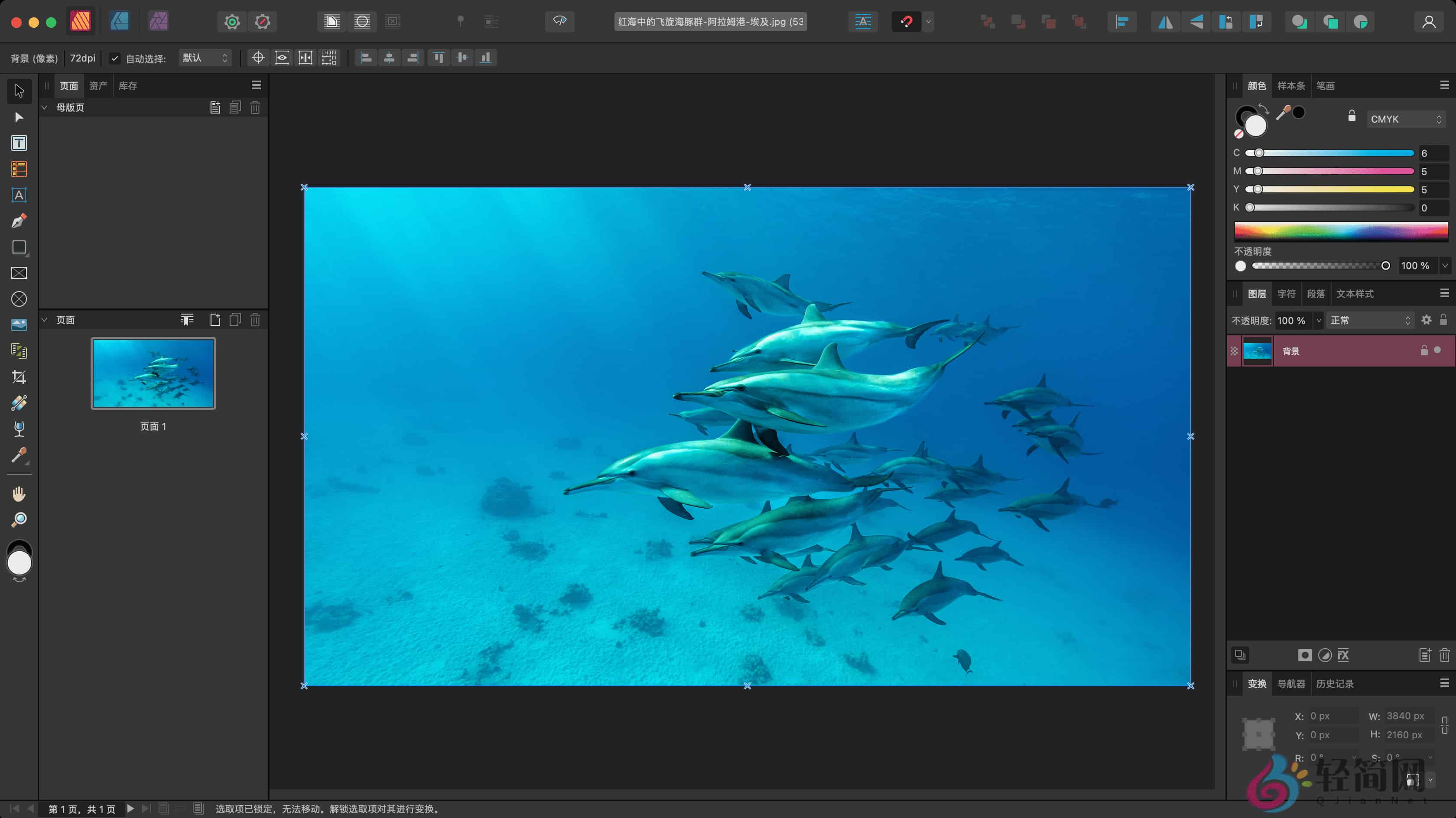Select the Zoom tool
Image resolution: width=1456 pixels, height=818 pixels.
[x=19, y=519]
